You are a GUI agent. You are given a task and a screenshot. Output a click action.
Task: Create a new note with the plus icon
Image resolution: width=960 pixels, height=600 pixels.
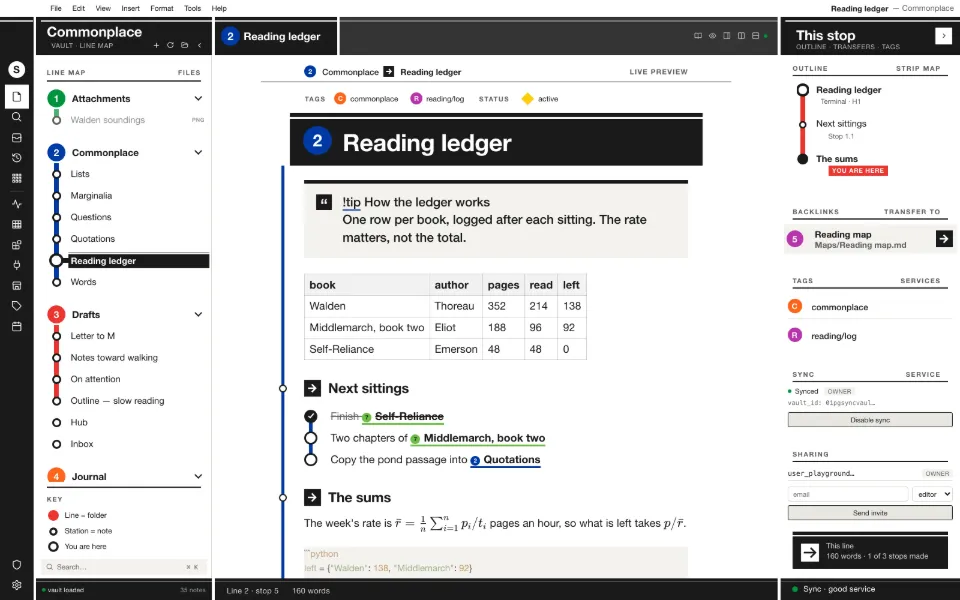(x=156, y=45)
